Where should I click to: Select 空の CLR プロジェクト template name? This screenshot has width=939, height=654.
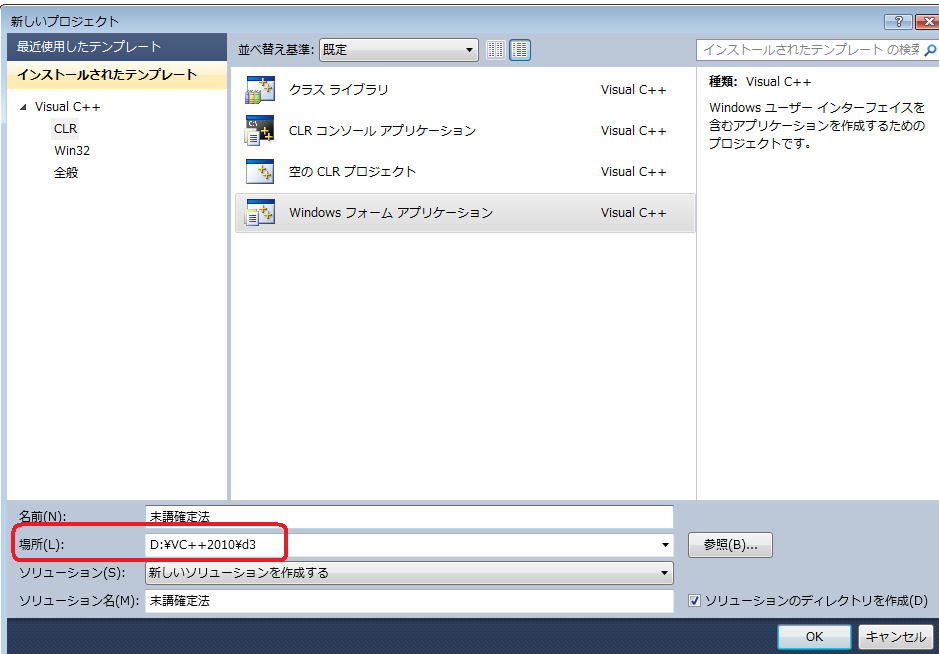pos(352,171)
